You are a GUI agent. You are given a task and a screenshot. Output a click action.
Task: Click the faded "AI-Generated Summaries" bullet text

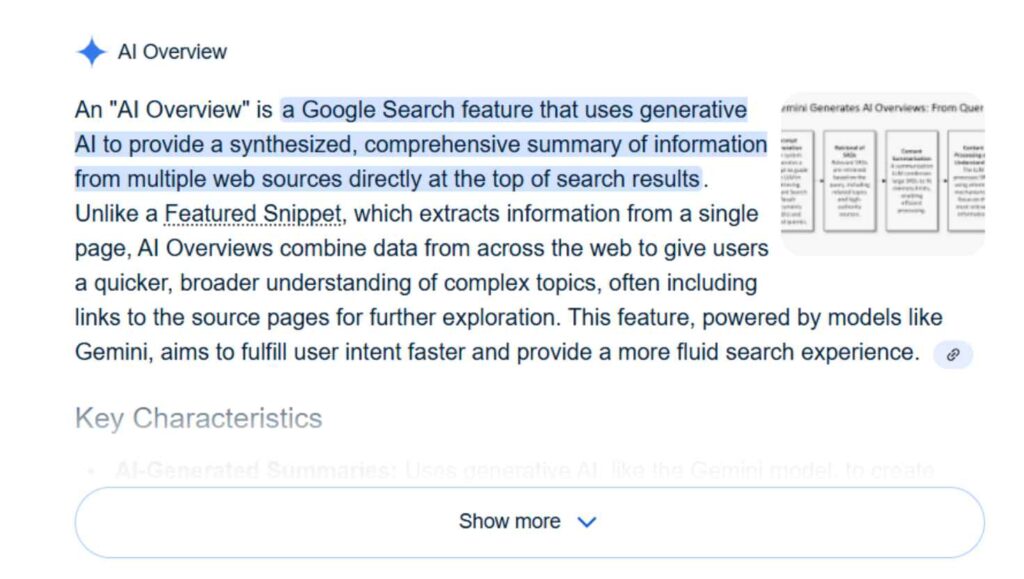(256, 470)
